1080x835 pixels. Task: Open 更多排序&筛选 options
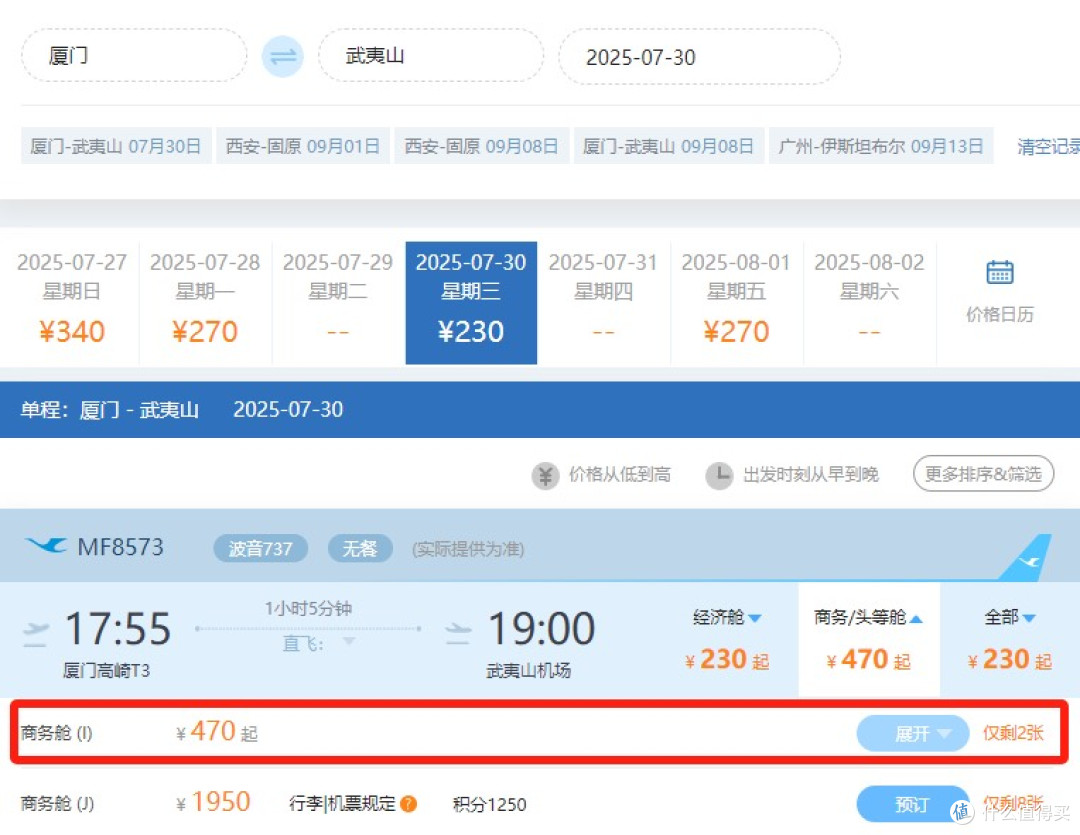coord(984,474)
